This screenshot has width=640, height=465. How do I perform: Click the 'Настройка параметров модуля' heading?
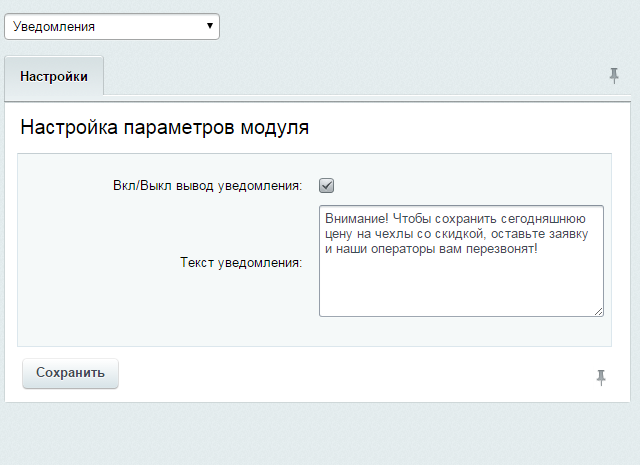pyautogui.click(x=164, y=128)
